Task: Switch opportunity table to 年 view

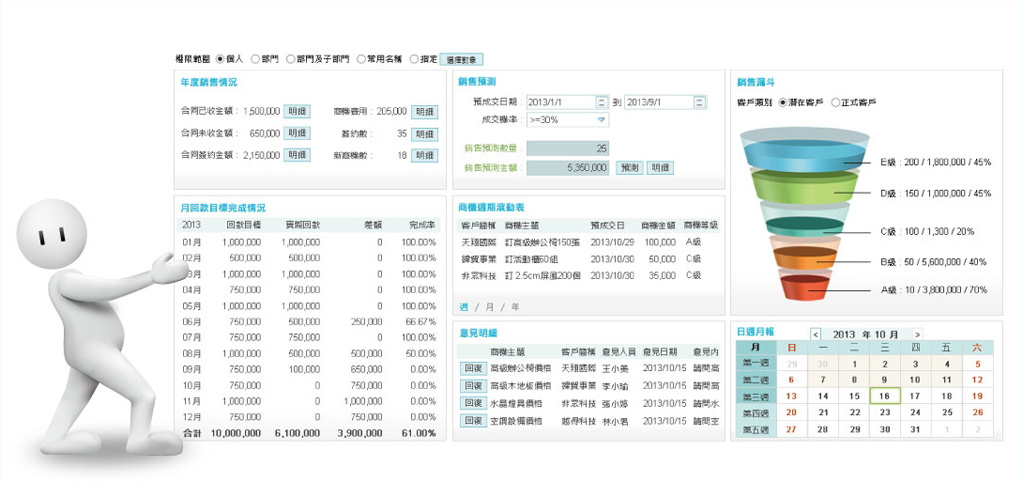Action: (515, 306)
